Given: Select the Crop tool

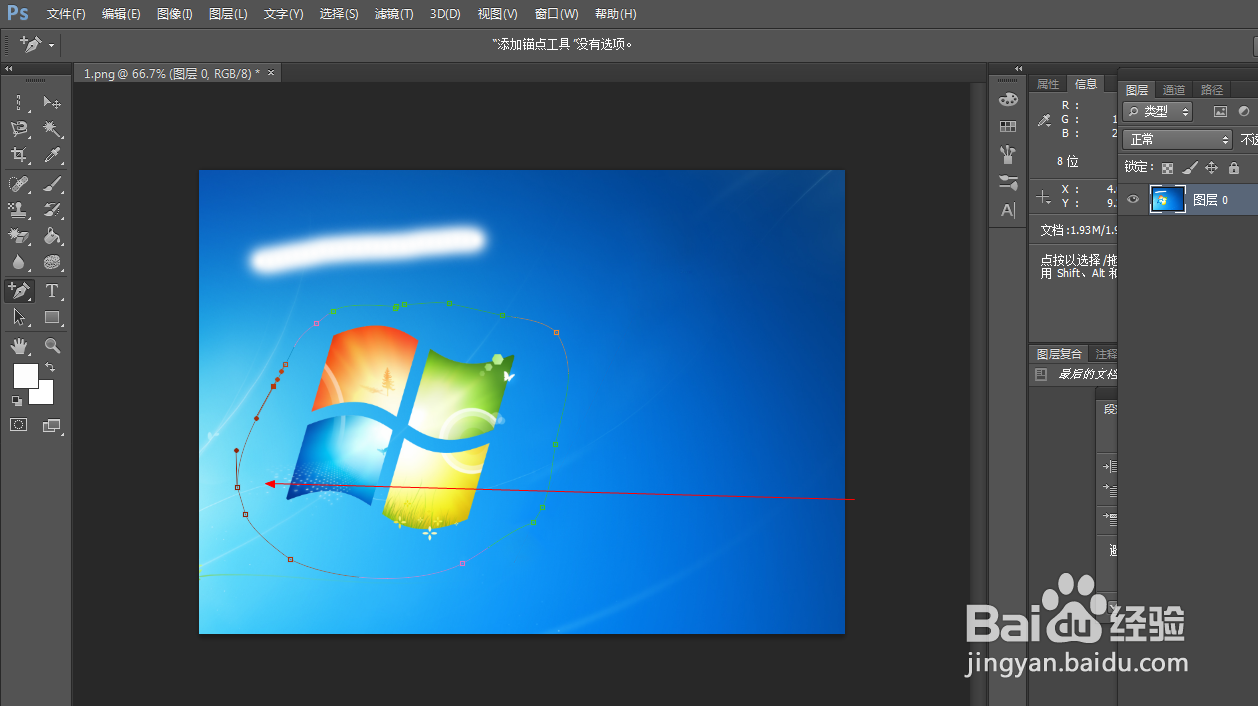Looking at the screenshot, I should tap(19, 155).
